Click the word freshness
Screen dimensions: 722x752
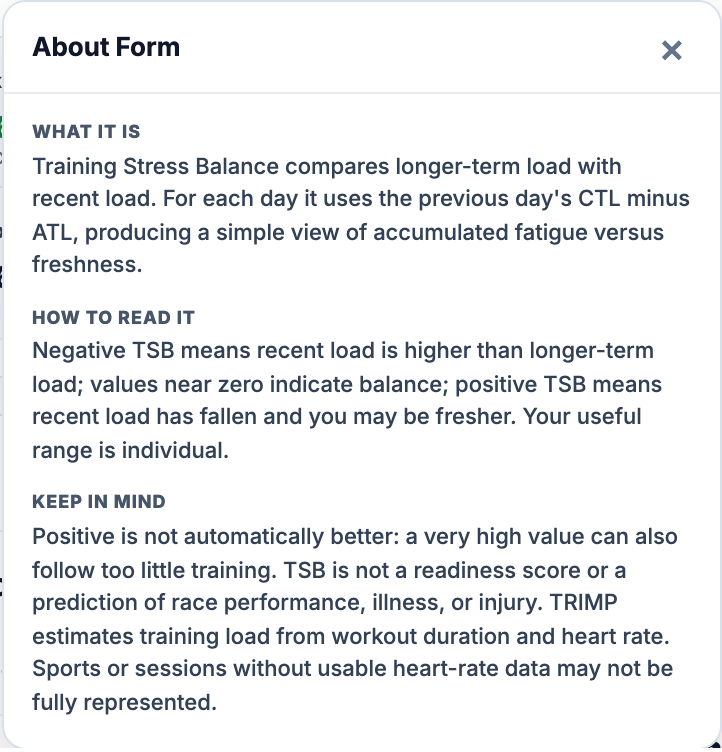click(x=87, y=265)
